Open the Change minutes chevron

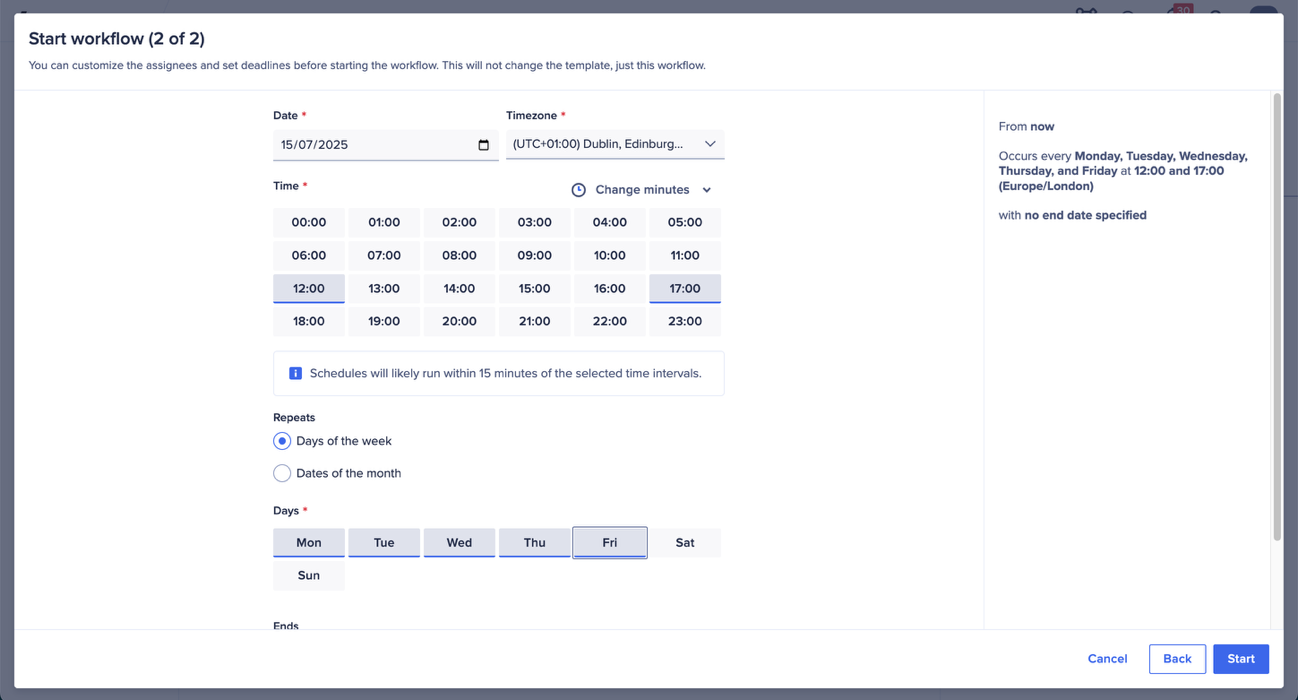point(706,190)
